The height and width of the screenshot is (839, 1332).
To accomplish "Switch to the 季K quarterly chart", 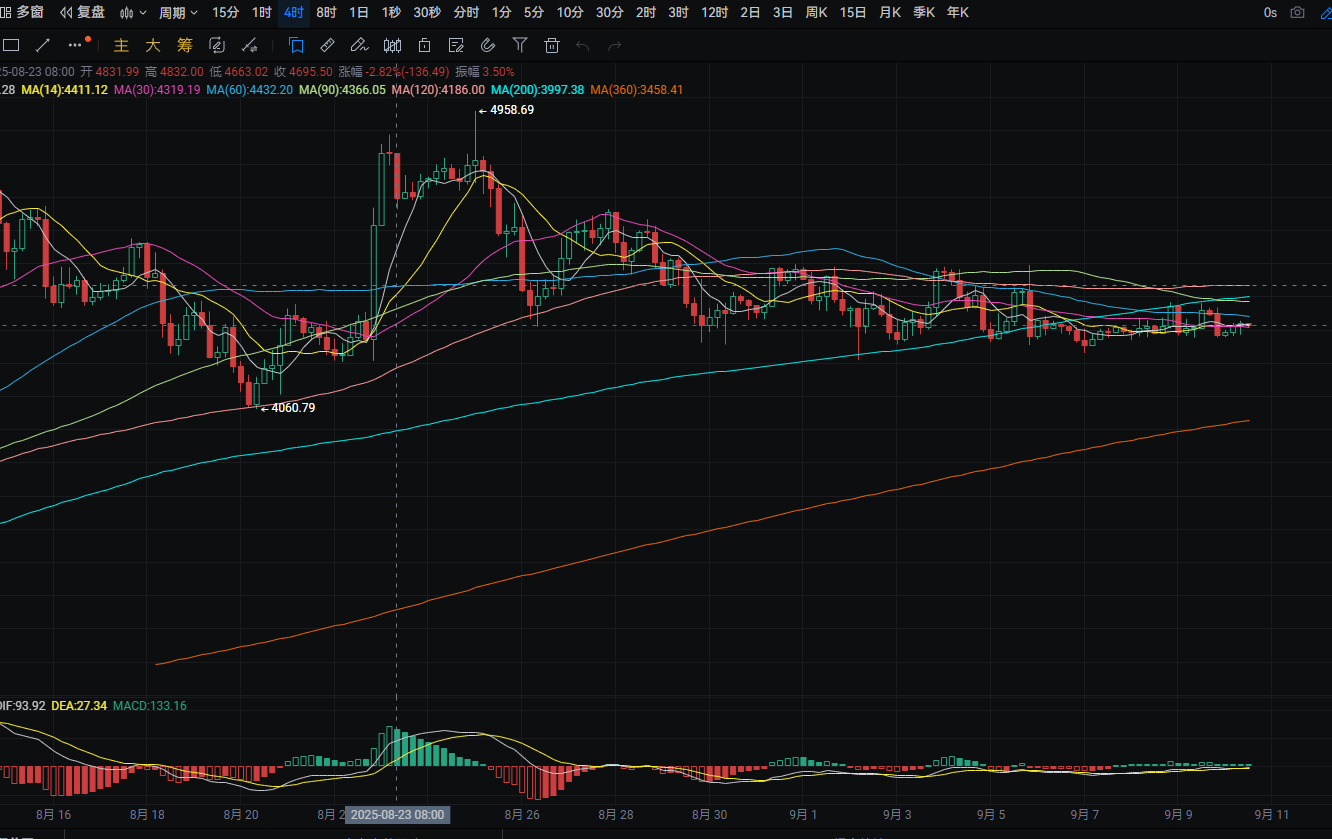I will (924, 13).
